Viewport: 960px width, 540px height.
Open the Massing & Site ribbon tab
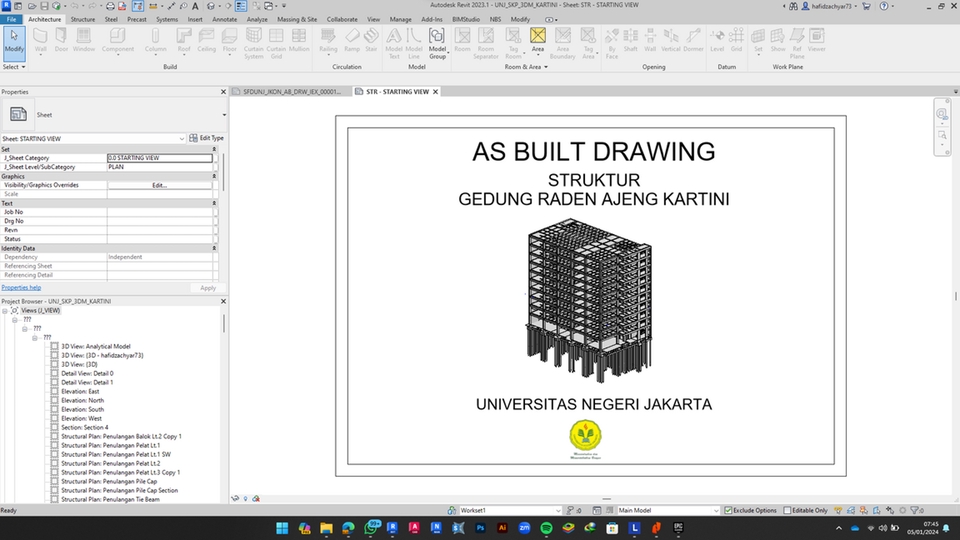pos(297,19)
